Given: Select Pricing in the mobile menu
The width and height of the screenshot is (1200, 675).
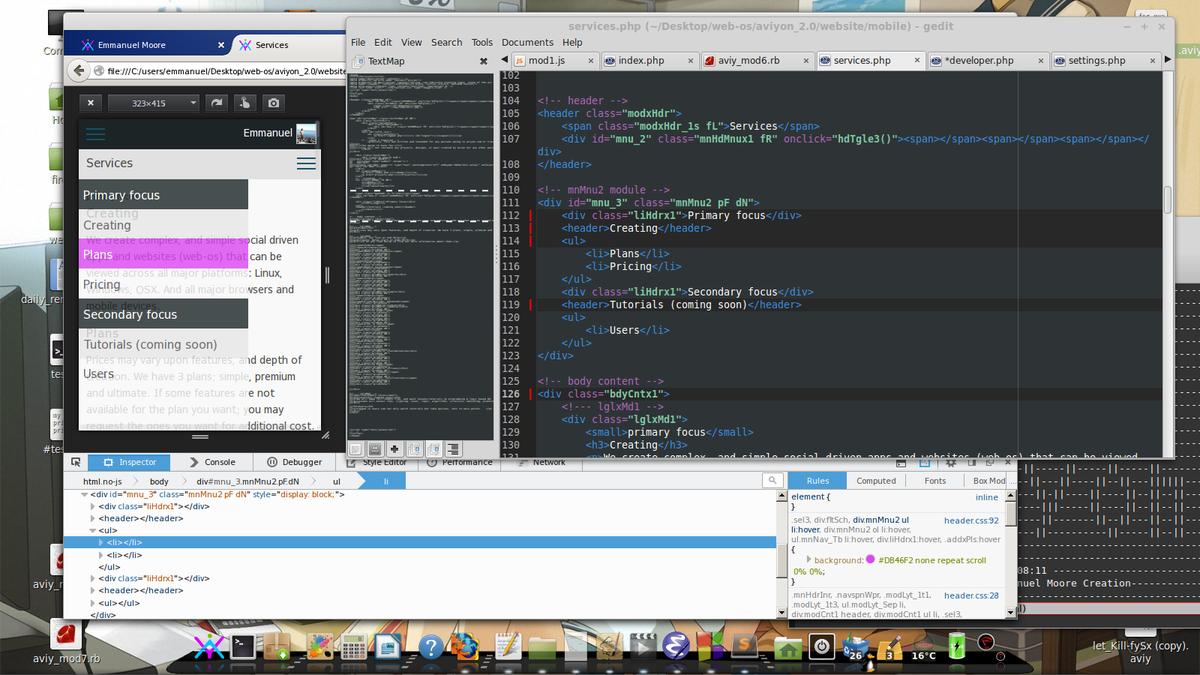Looking at the screenshot, I should pyautogui.click(x=164, y=284).
